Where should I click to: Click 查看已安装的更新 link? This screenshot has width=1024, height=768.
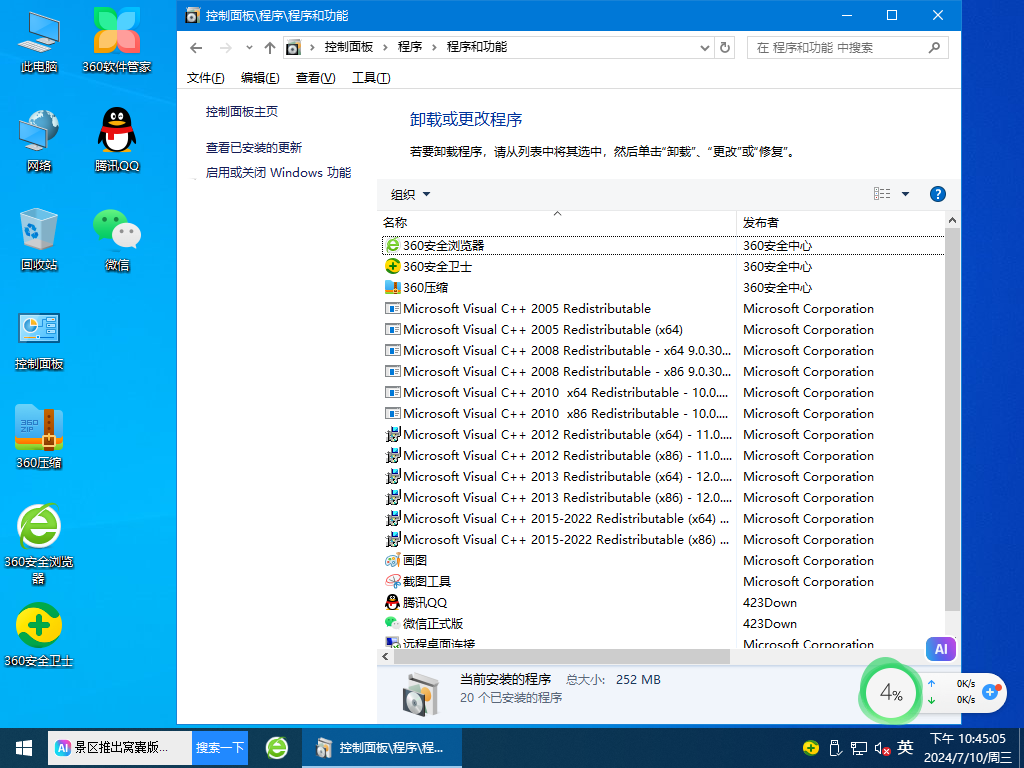[254, 147]
